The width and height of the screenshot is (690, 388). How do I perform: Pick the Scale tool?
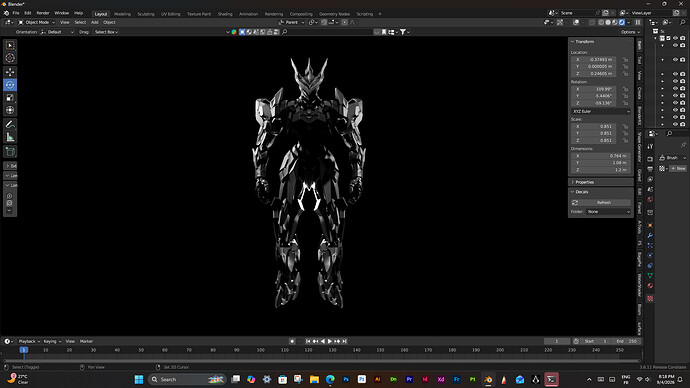click(x=10, y=97)
